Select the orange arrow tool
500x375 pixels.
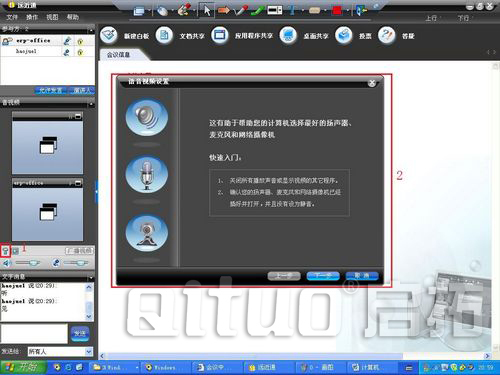click(223, 10)
